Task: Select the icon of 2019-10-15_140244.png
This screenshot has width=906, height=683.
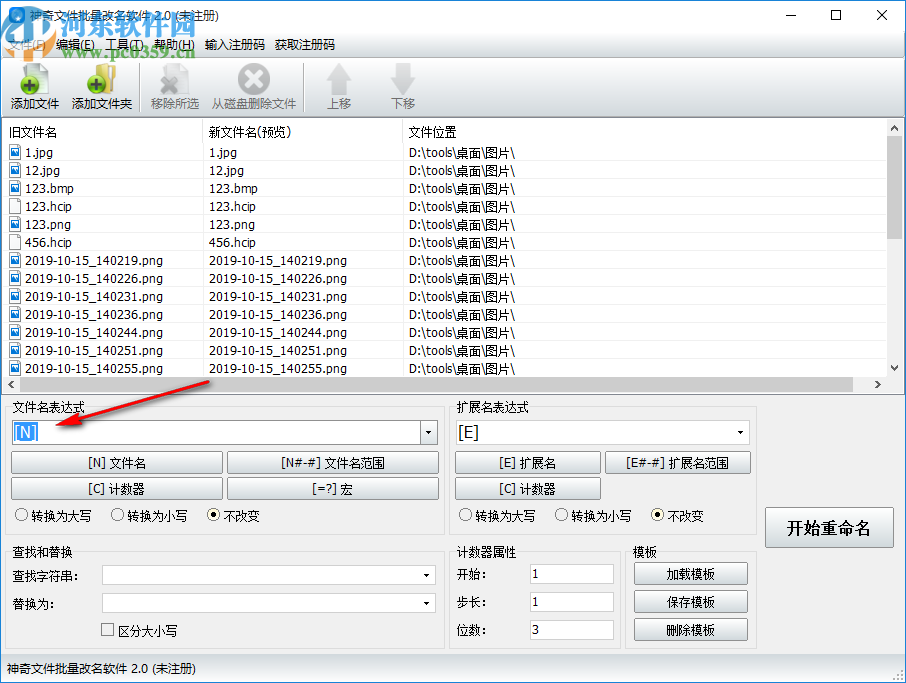Action: pyautogui.click(x=15, y=332)
